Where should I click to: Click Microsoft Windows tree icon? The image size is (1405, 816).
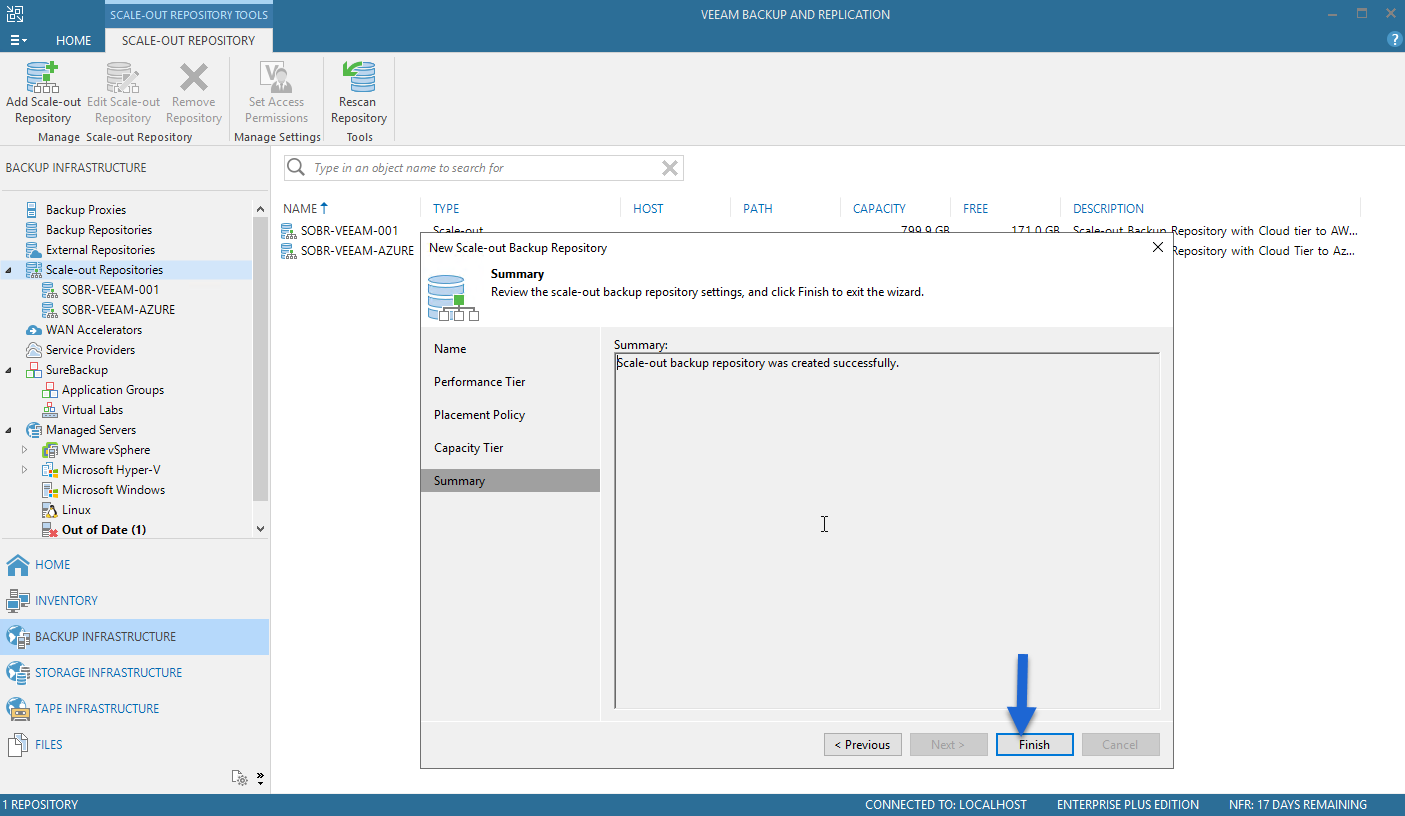(x=50, y=490)
